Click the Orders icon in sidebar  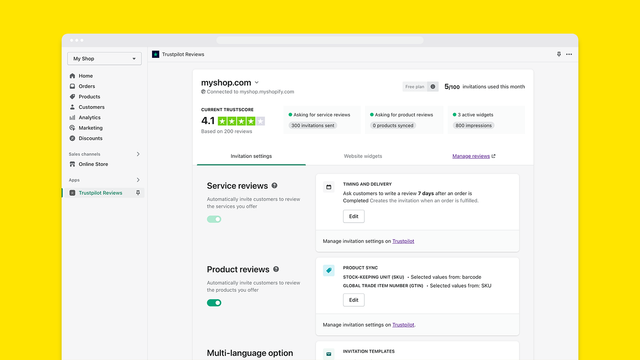72,86
